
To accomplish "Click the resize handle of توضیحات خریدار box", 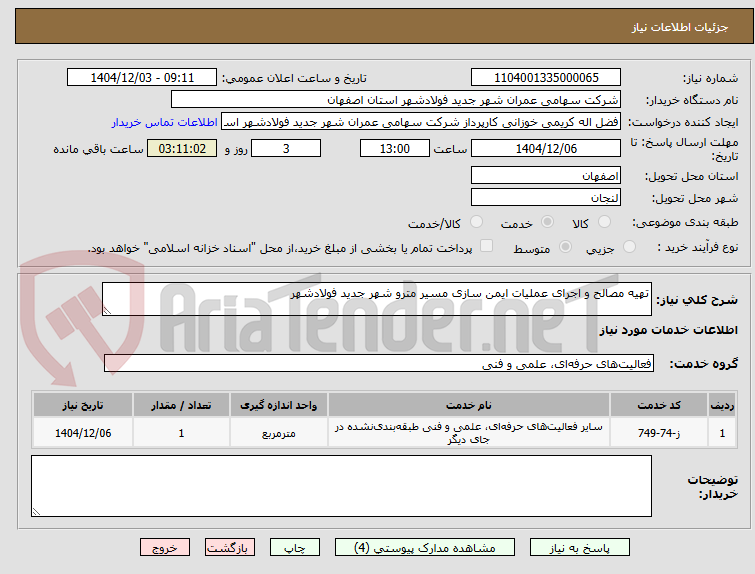I will [x=36, y=512].
